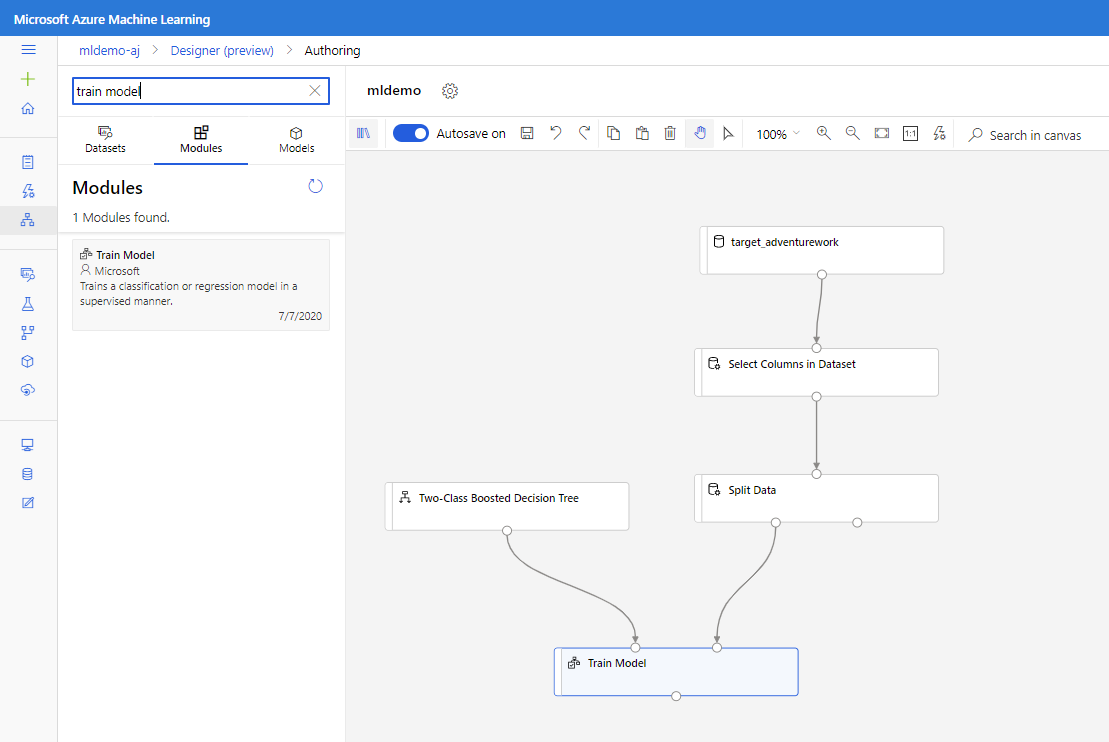Viewport: 1109px width, 742px height.
Task: Redo the last undone action
Action: pos(584,133)
